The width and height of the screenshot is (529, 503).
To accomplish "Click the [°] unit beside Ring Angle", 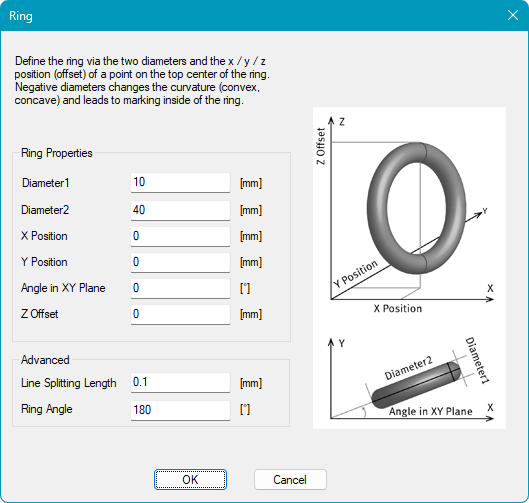I will tap(245, 410).
